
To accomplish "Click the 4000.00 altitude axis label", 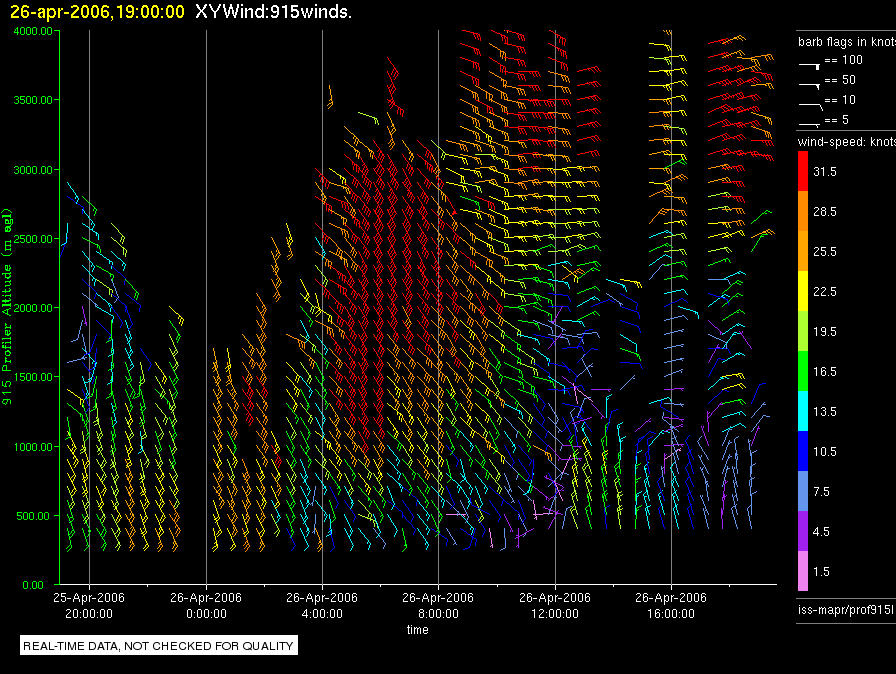I will (x=32, y=31).
